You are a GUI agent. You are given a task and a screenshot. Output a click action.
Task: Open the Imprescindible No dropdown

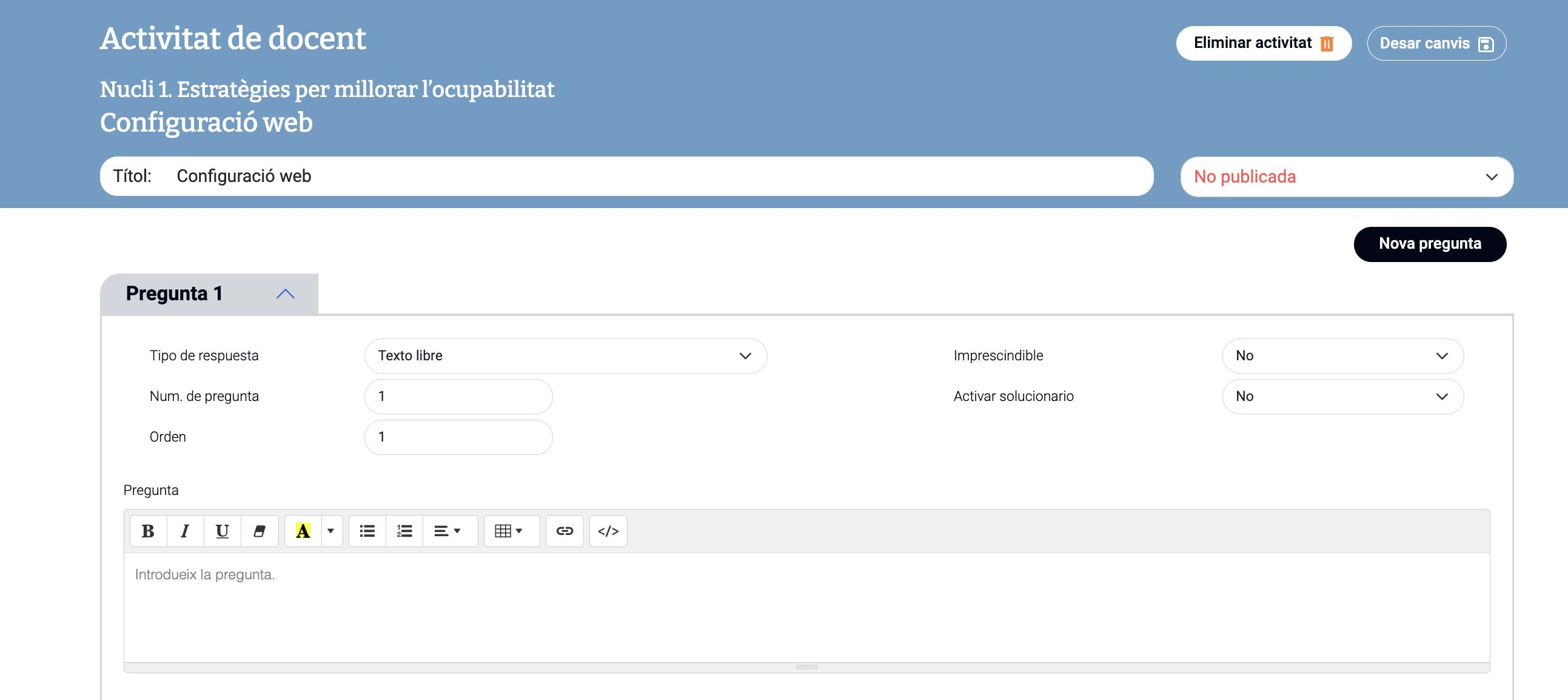click(x=1342, y=355)
